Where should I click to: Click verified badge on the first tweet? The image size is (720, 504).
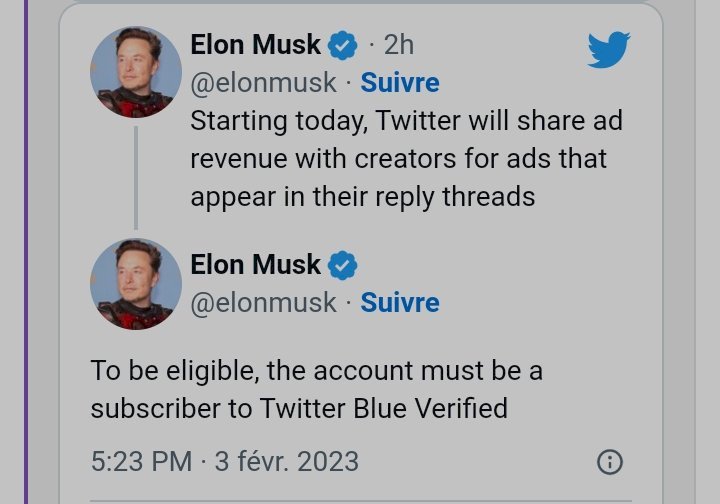pos(344,45)
